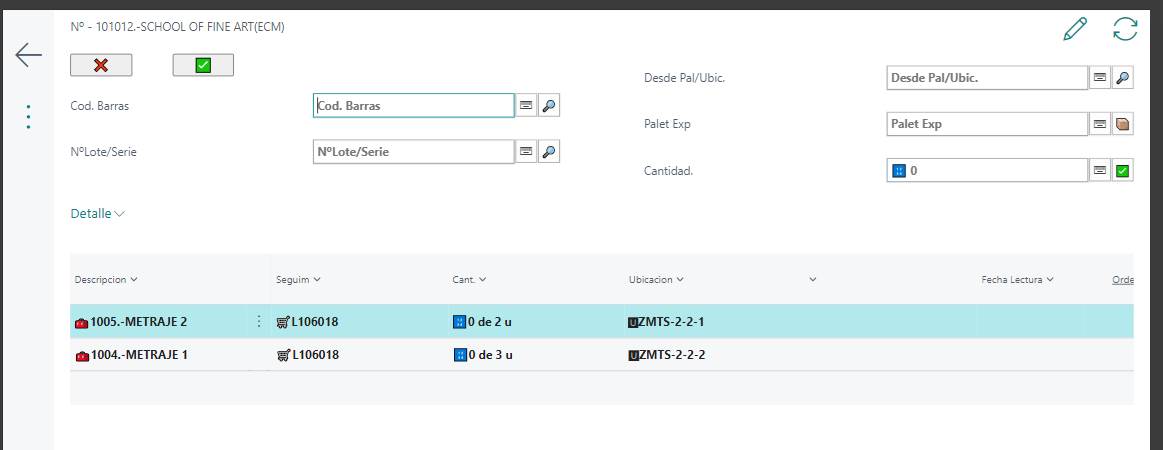The image size is (1163, 450).
Task: Click location ZMTS-2-2-2
Action: [x=671, y=354]
